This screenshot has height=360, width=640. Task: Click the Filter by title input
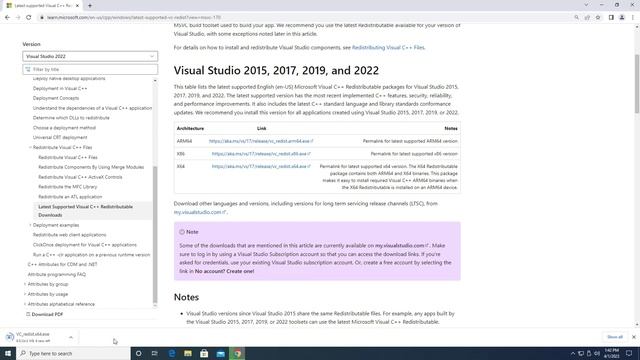[90, 69]
